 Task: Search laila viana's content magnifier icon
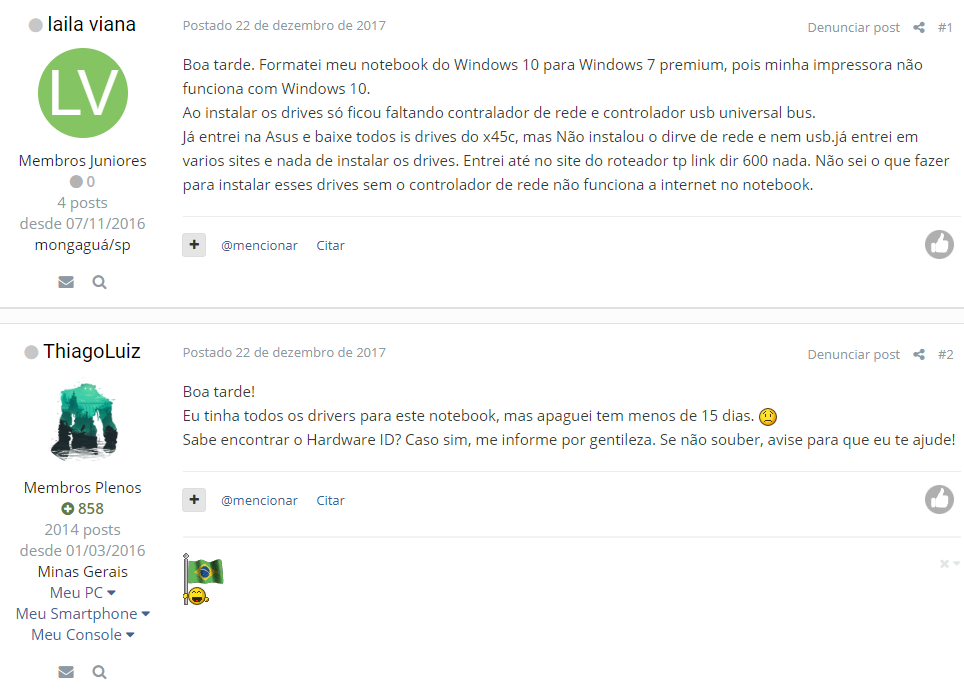99,282
